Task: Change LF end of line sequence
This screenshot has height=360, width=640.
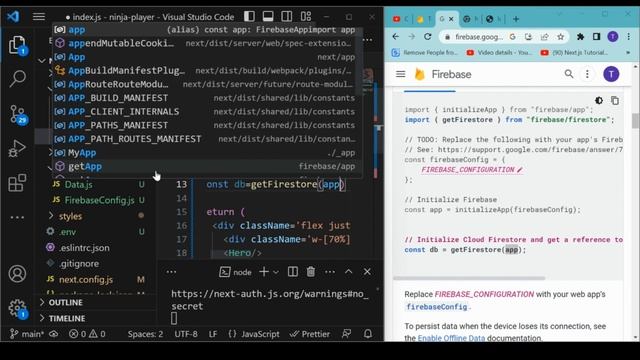Action: point(213,334)
